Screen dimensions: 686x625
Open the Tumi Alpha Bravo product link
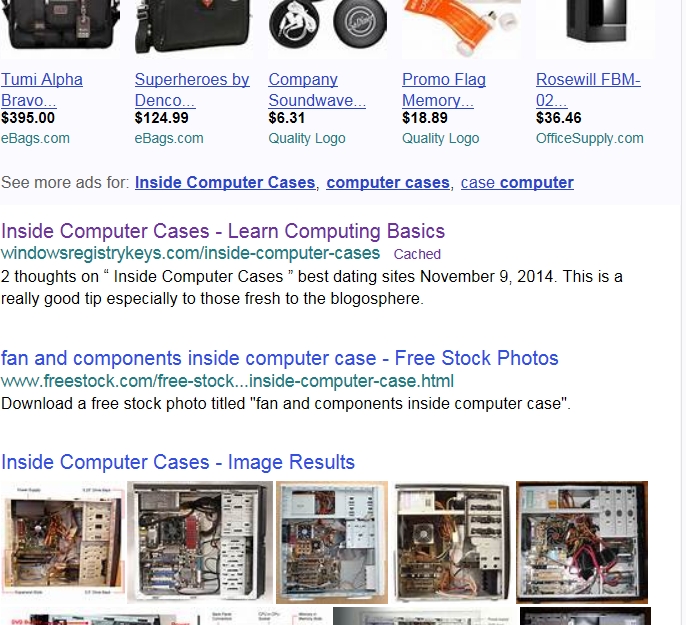(x=42, y=90)
